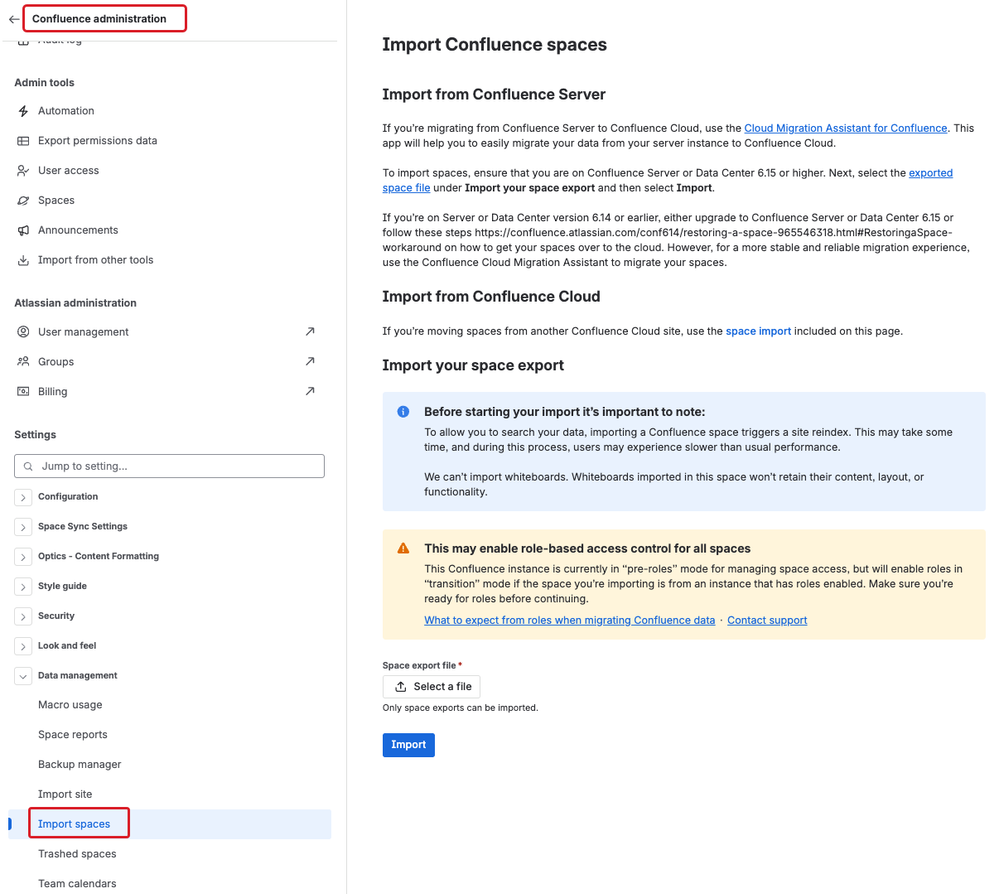
Task: Click the Import your space export heading
Action: (473, 366)
